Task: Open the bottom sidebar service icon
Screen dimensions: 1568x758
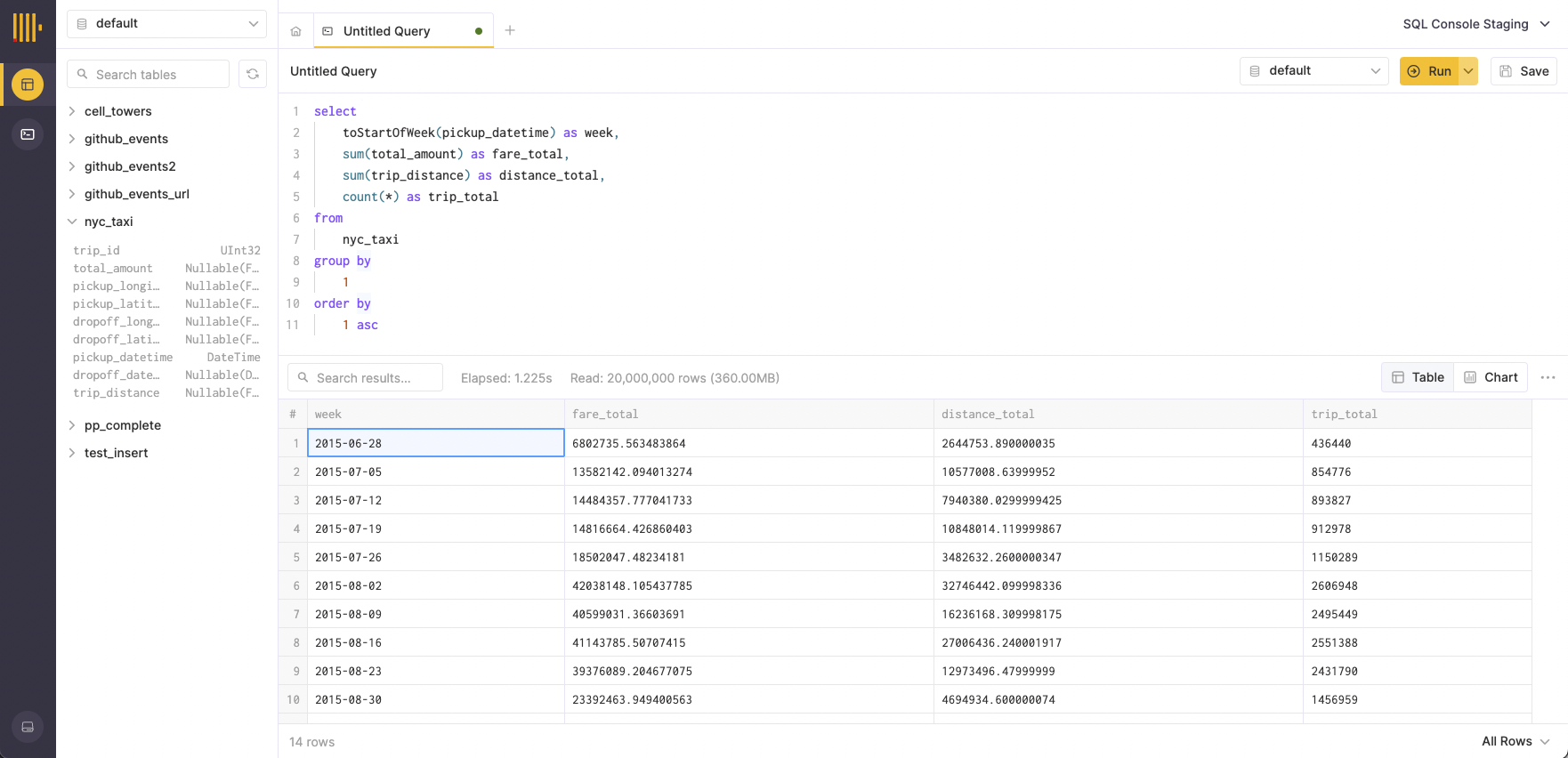Action: tap(28, 727)
